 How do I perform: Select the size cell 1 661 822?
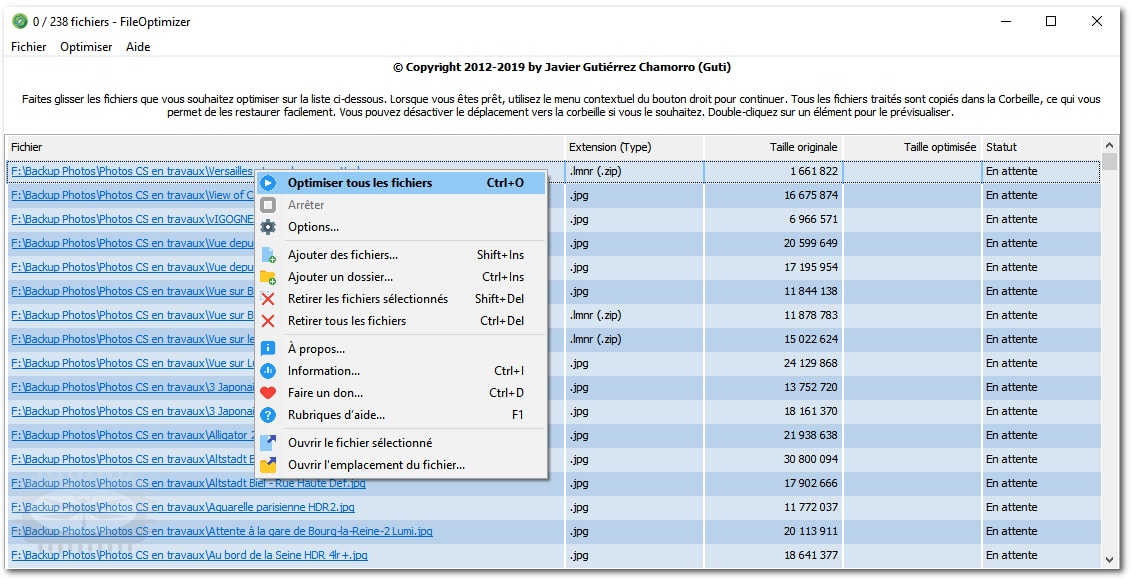pyautogui.click(x=773, y=172)
